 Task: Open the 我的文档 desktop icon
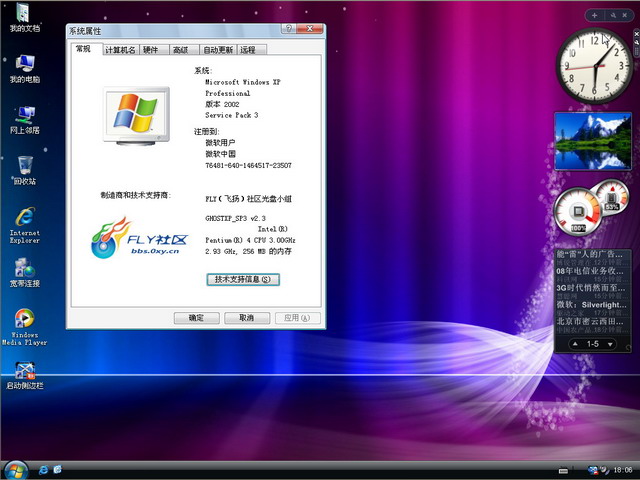tap(24, 17)
